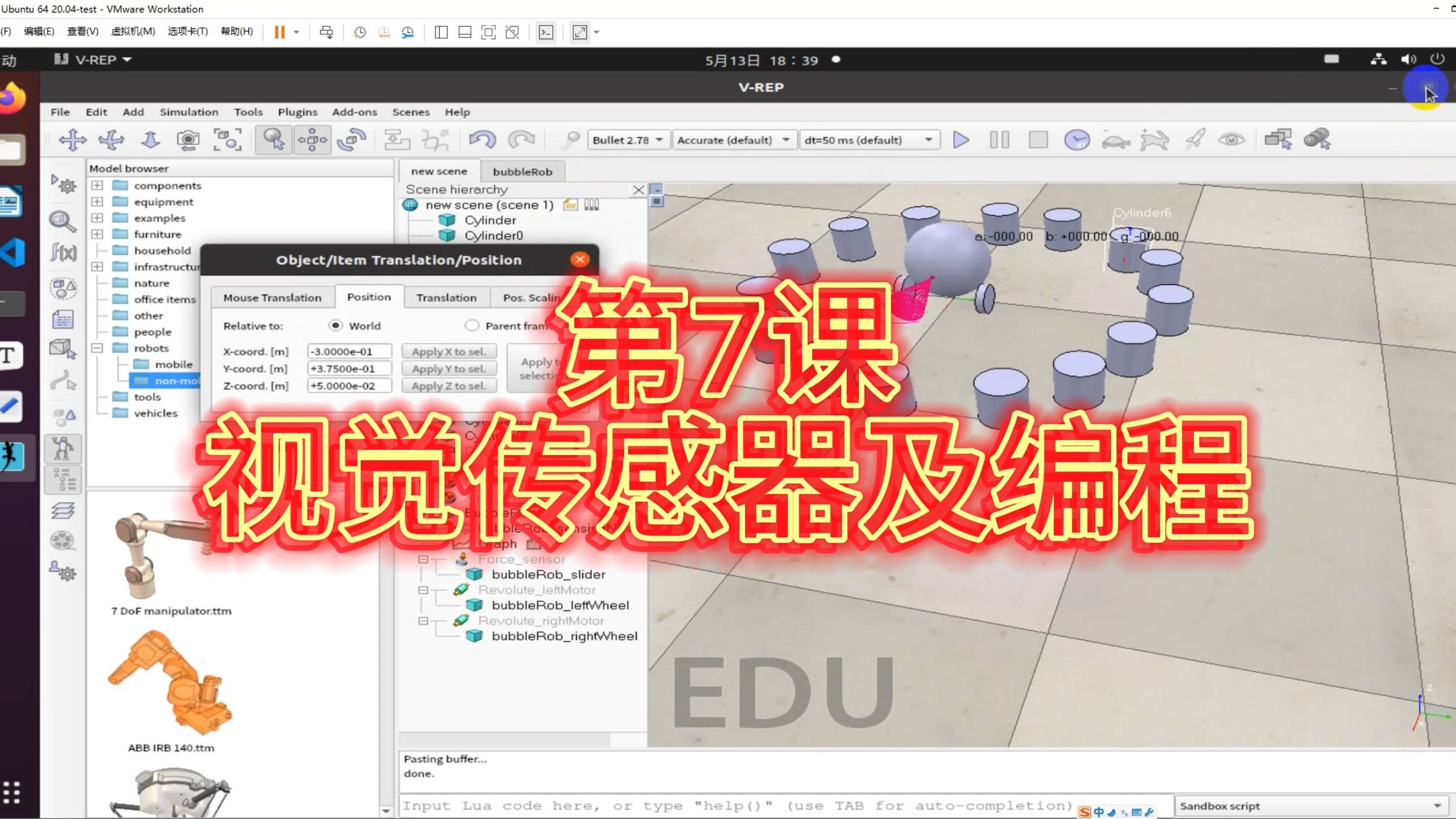The width and height of the screenshot is (1456, 819).
Task: Speed up simulation with rabbit icon
Action: pyautogui.click(x=1154, y=139)
